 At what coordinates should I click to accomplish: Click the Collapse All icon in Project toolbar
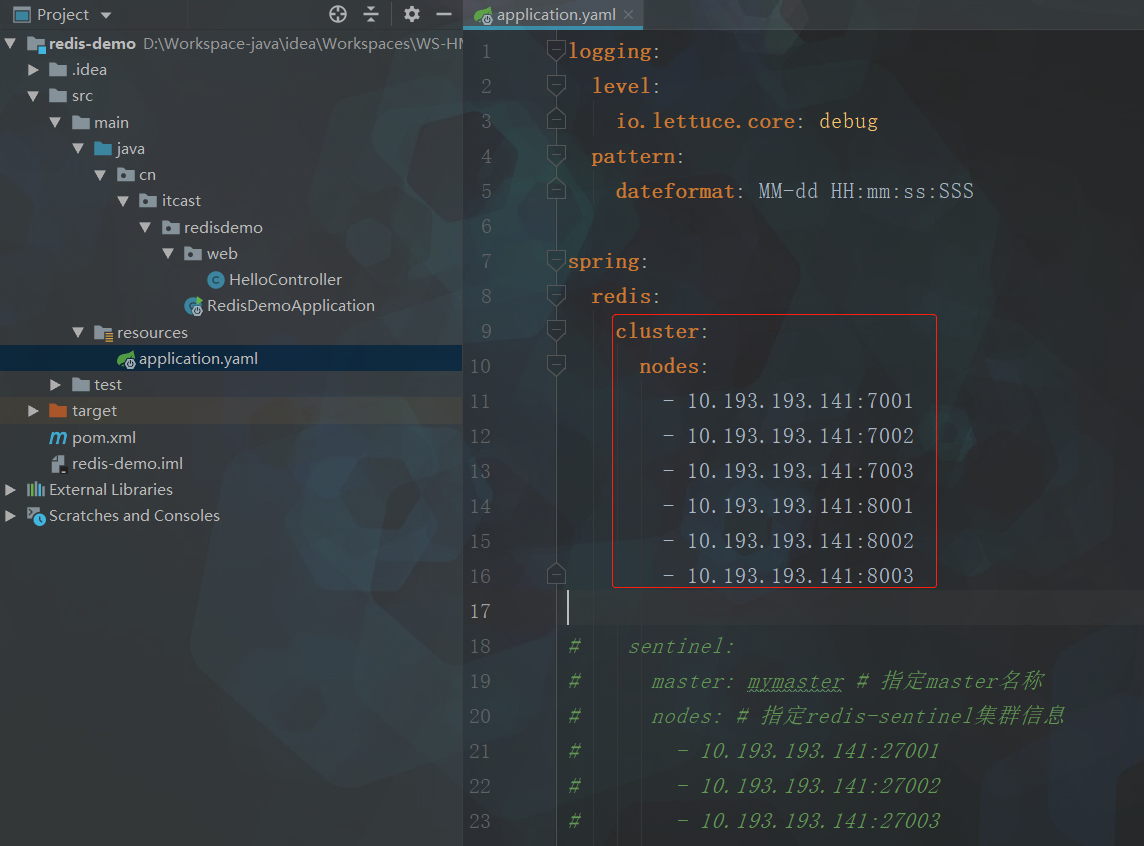(371, 14)
